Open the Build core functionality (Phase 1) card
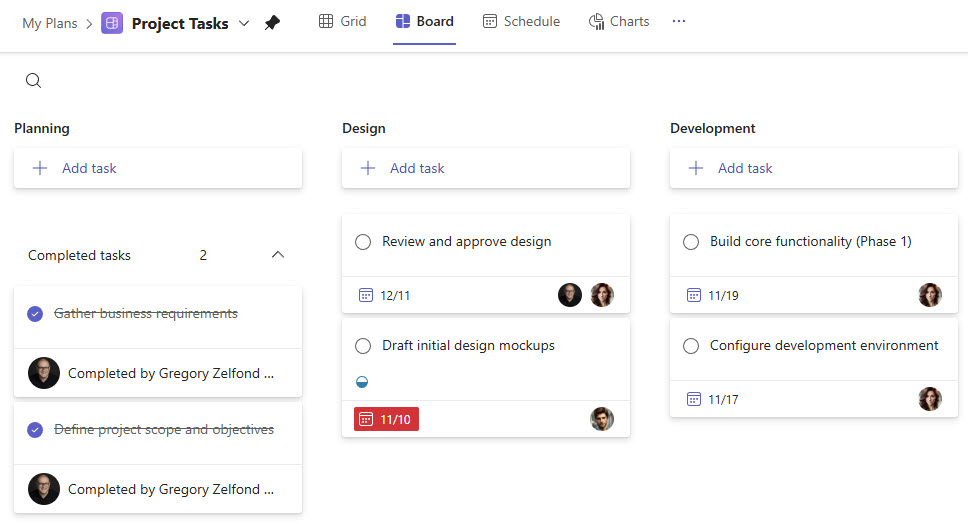This screenshot has height=524, width=968. click(x=810, y=242)
